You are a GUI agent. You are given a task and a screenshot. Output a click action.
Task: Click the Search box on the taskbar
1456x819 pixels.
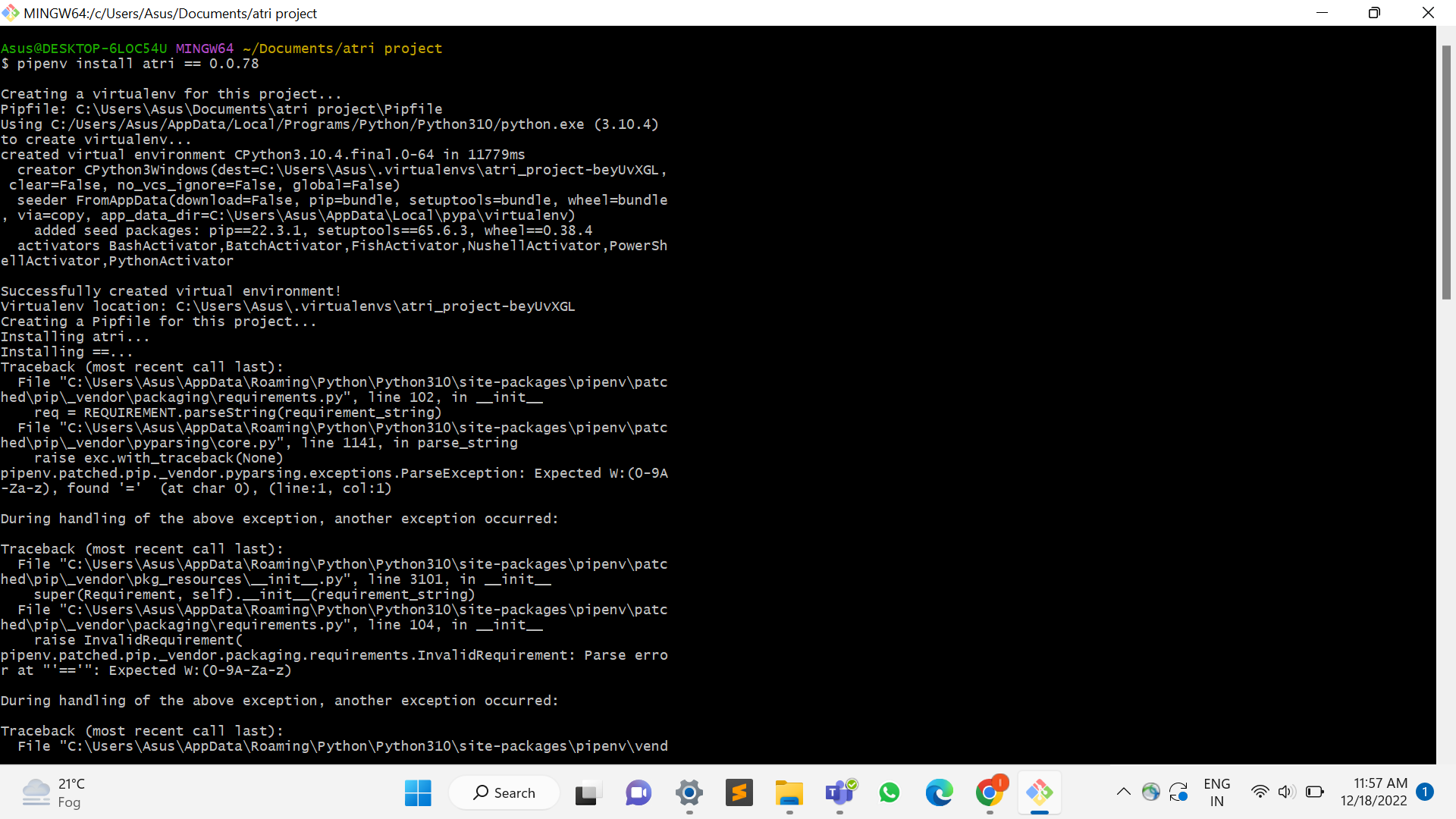point(504,792)
